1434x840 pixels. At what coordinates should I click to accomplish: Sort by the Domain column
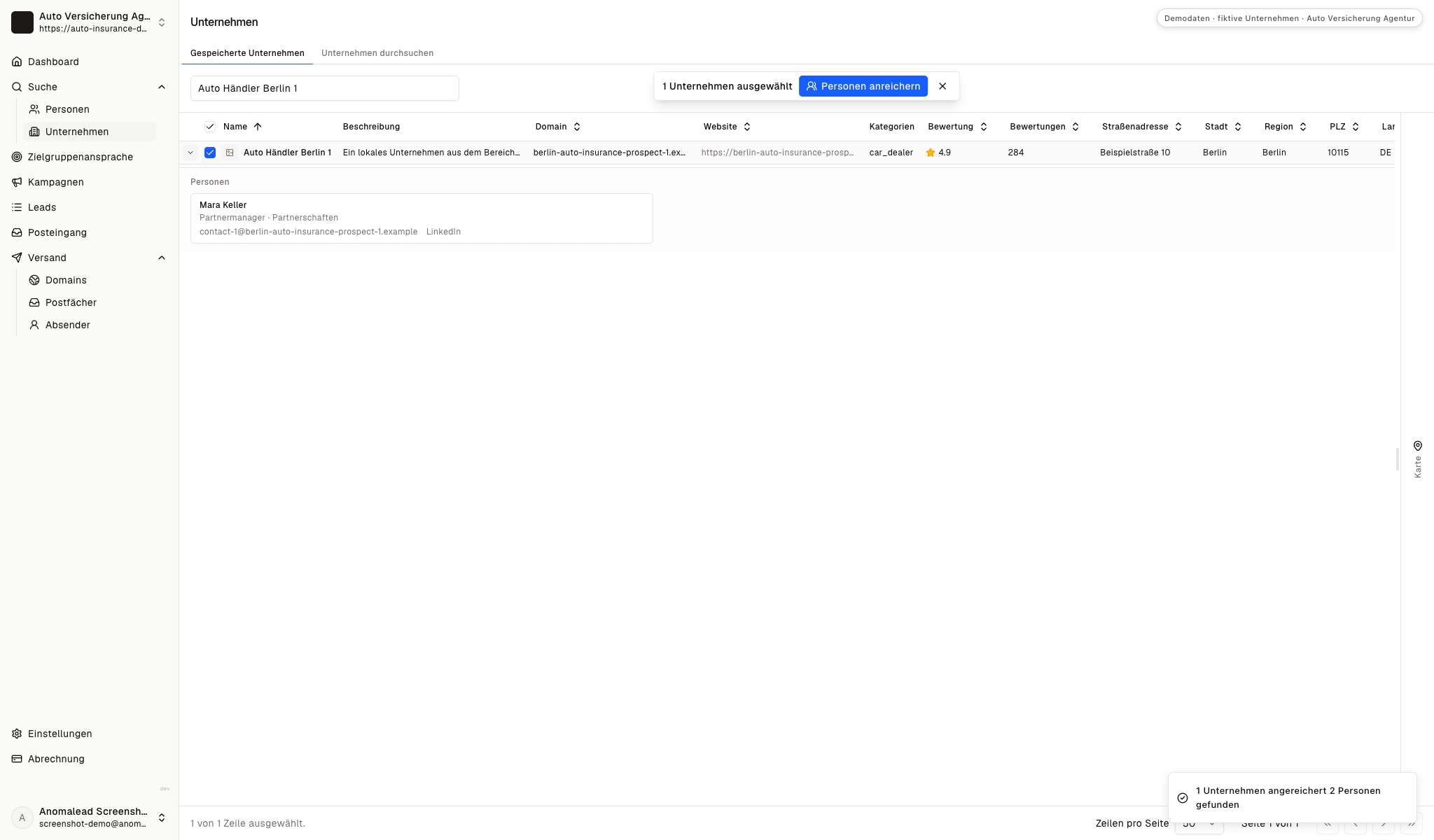558,127
